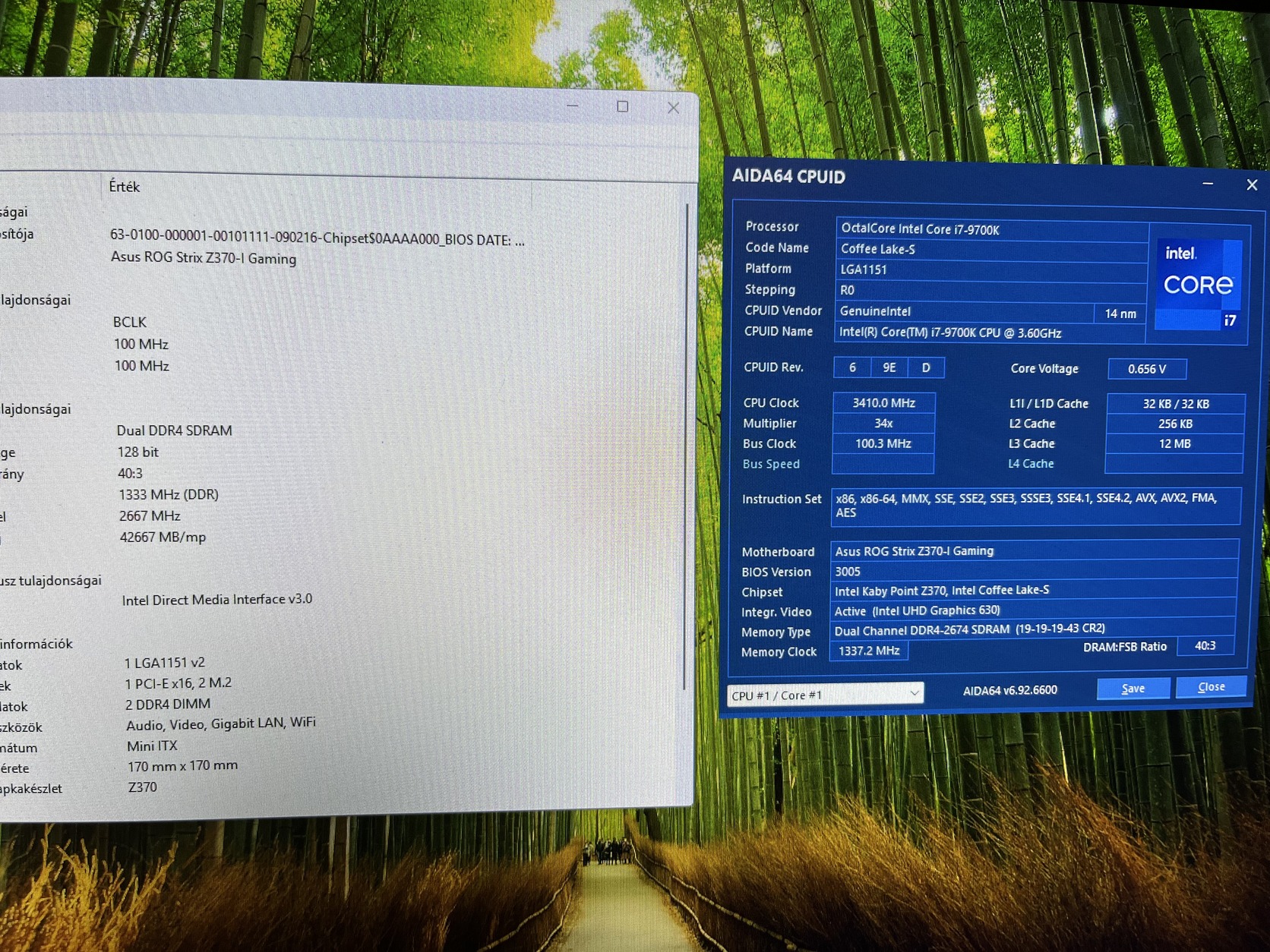Image resolution: width=1270 pixels, height=952 pixels.
Task: Select the Memory Type 'Dual Channel DDR4-2674 SDRAM' field
Action: click(x=1032, y=629)
